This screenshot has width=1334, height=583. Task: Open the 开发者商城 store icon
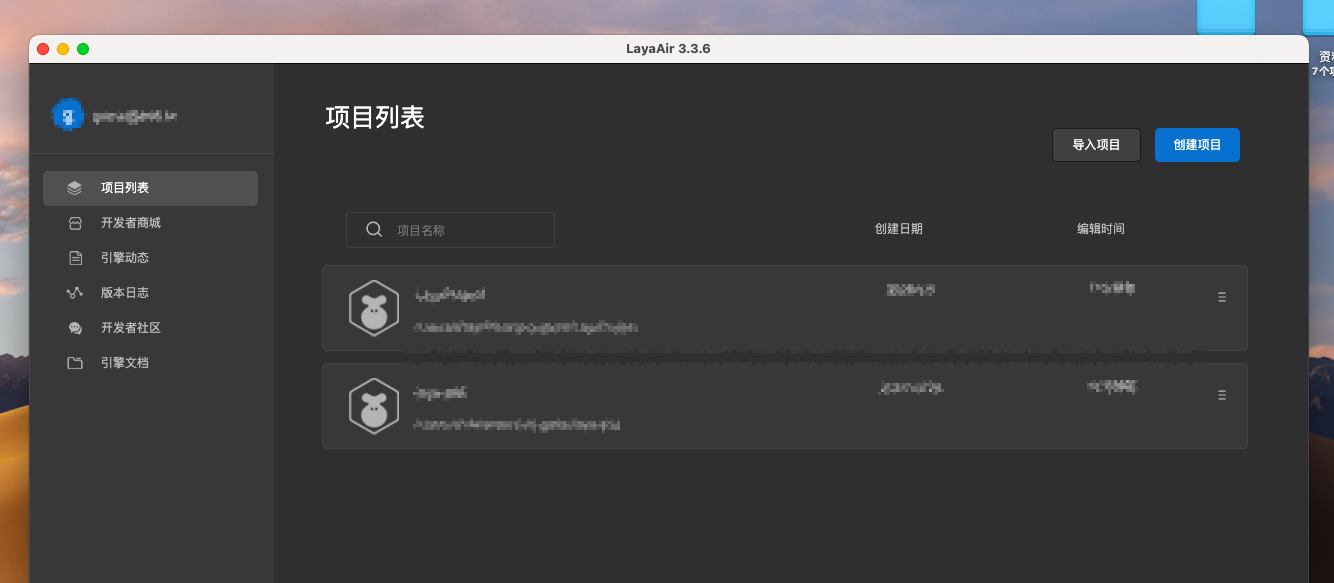[x=74, y=223]
